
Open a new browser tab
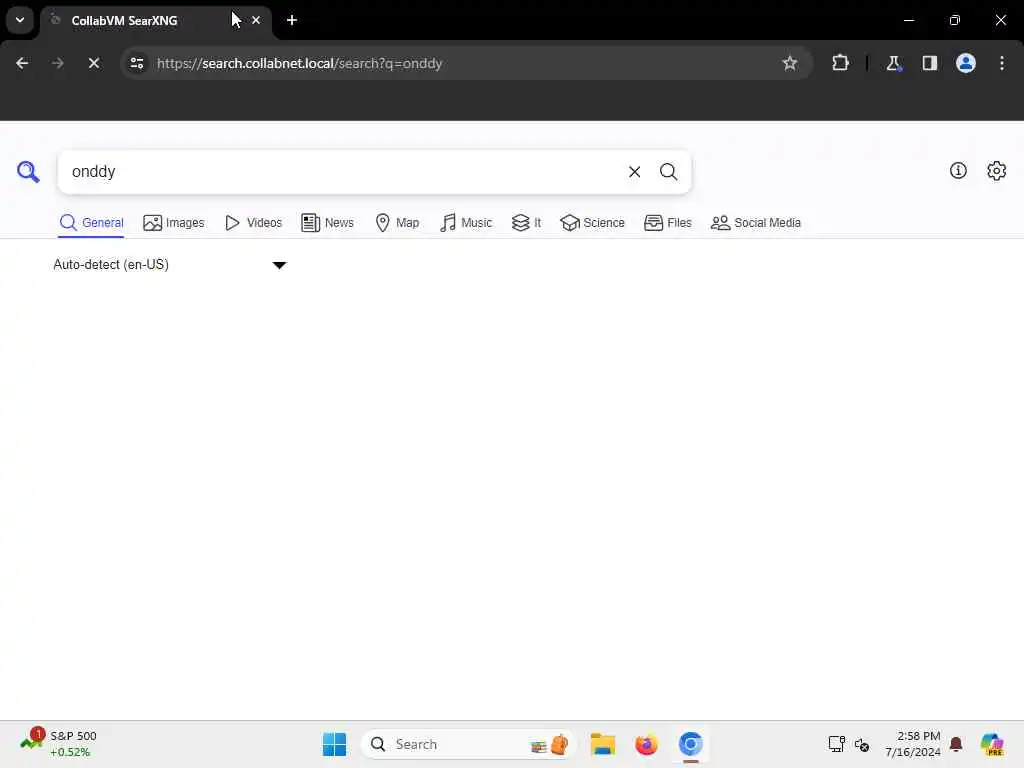tap(292, 20)
